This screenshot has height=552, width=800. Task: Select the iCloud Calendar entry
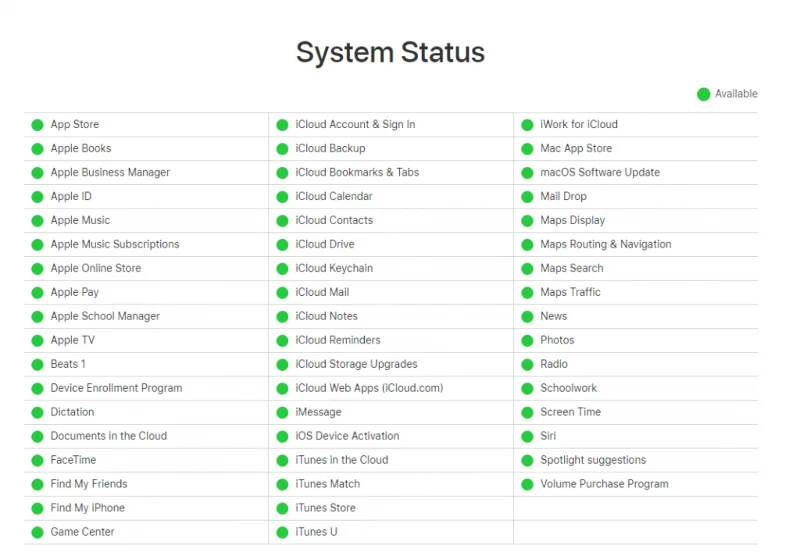click(x=334, y=196)
